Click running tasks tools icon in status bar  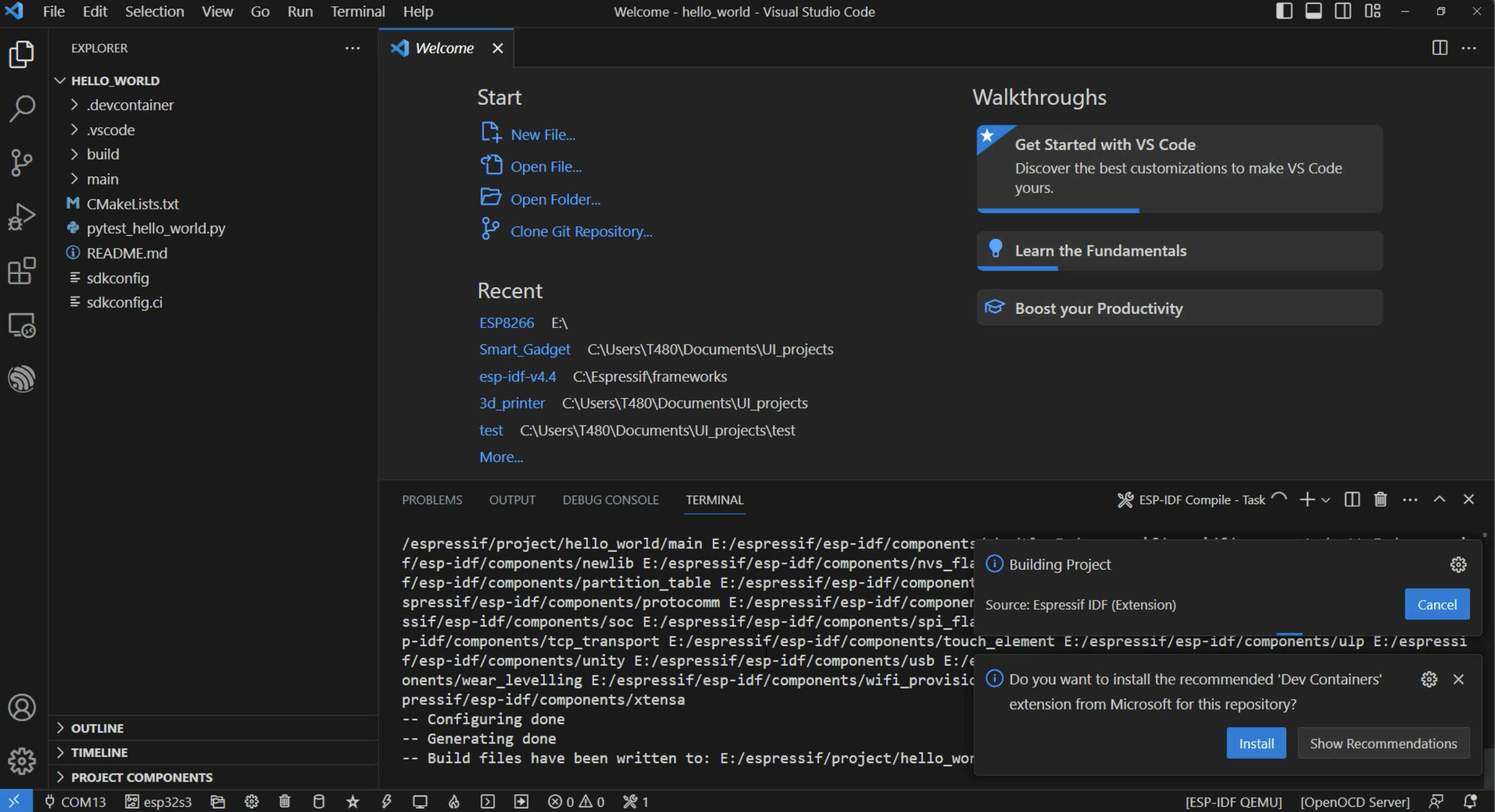[x=635, y=801]
